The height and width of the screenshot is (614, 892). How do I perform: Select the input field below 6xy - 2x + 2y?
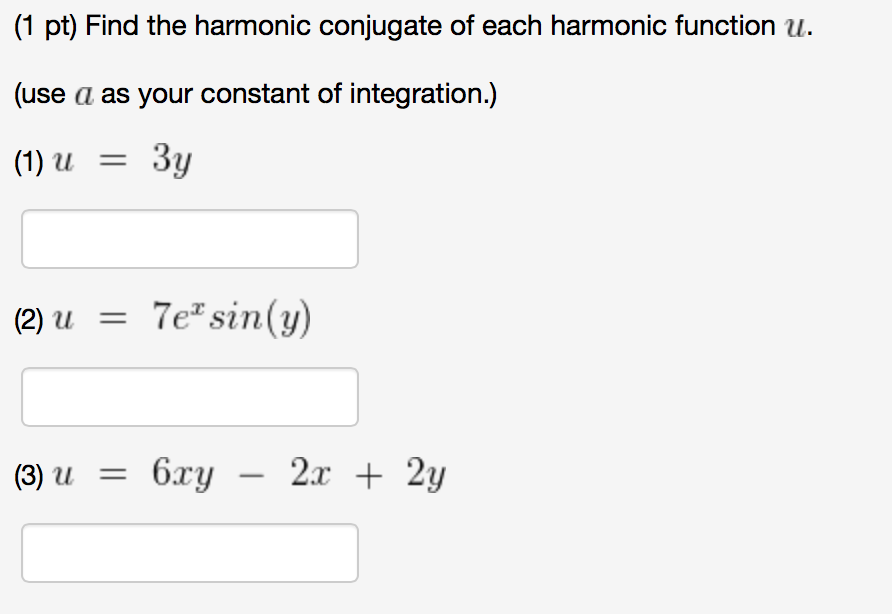pos(189,552)
